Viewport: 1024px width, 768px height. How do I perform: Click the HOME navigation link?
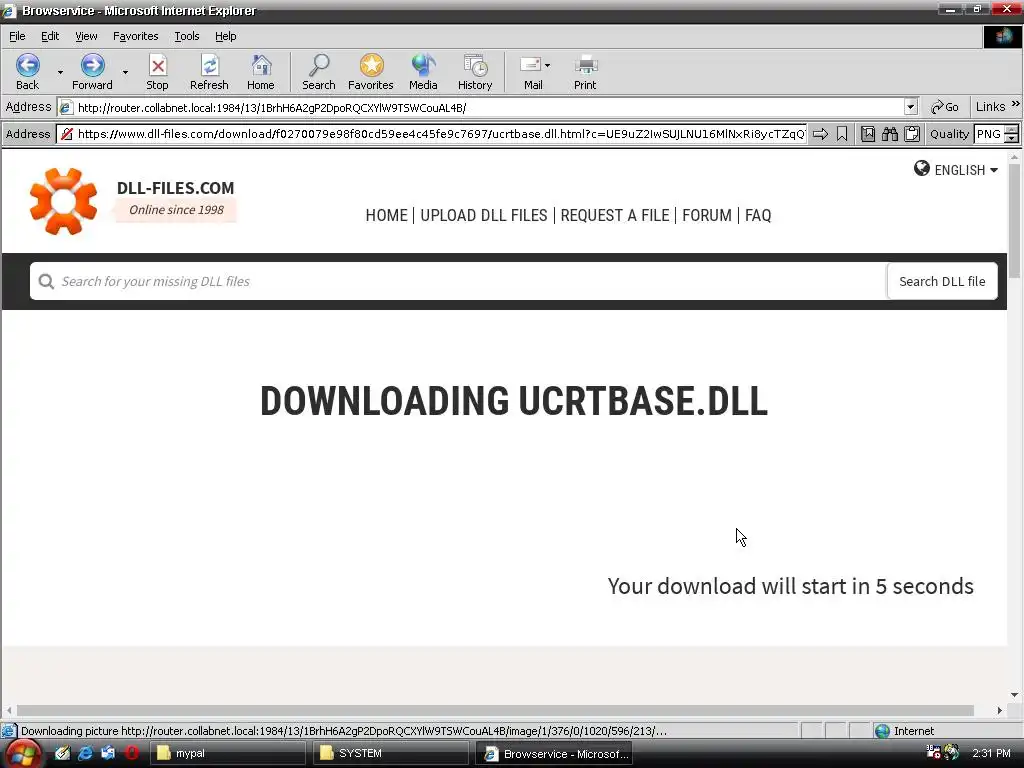(387, 216)
